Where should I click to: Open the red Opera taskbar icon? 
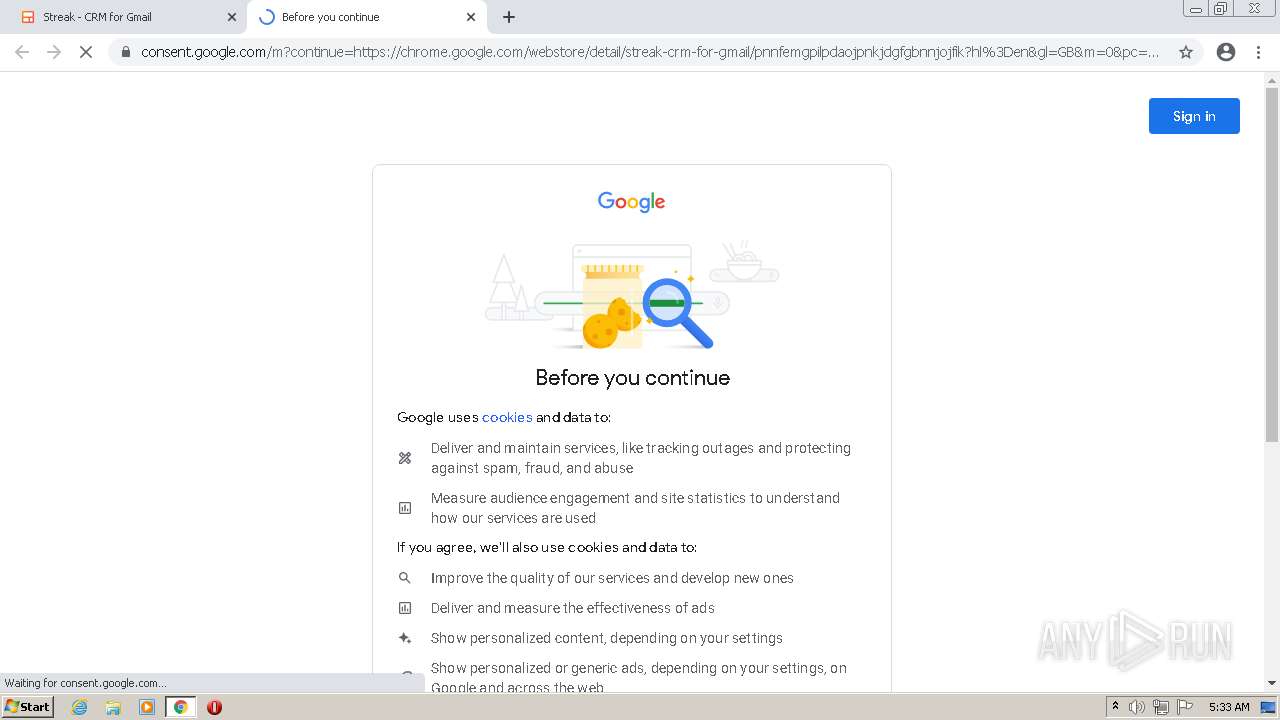coord(214,707)
